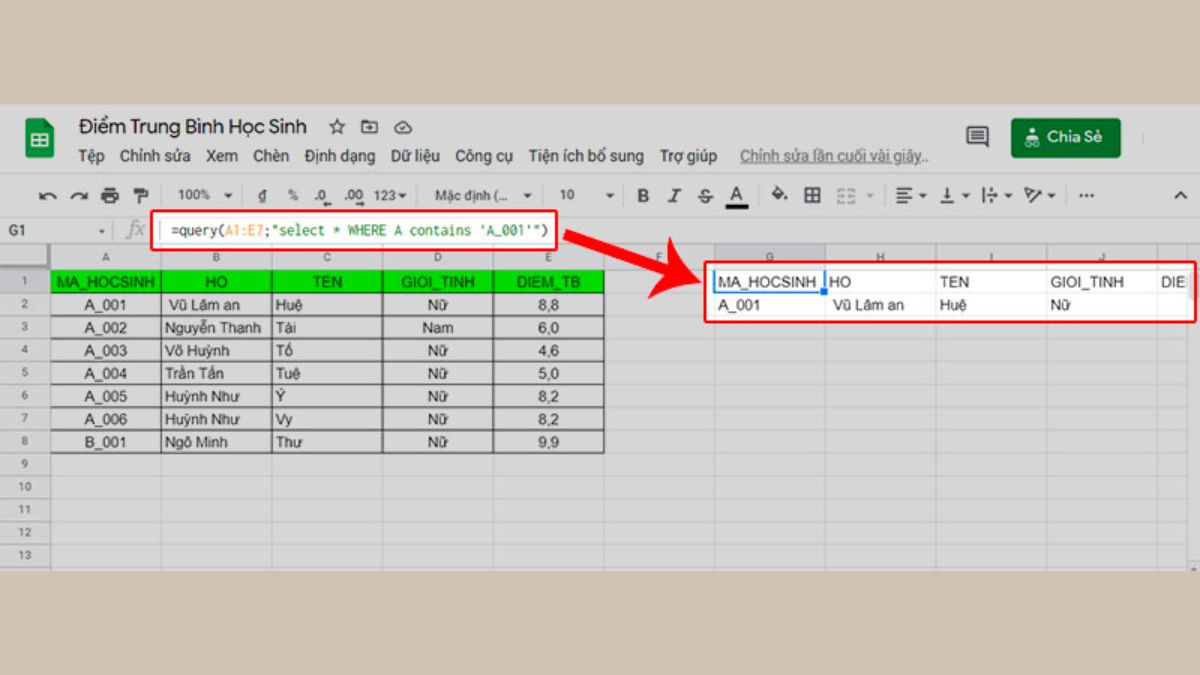Viewport: 1200px width, 675px height.
Task: Toggle bold formatting
Action: click(x=643, y=195)
